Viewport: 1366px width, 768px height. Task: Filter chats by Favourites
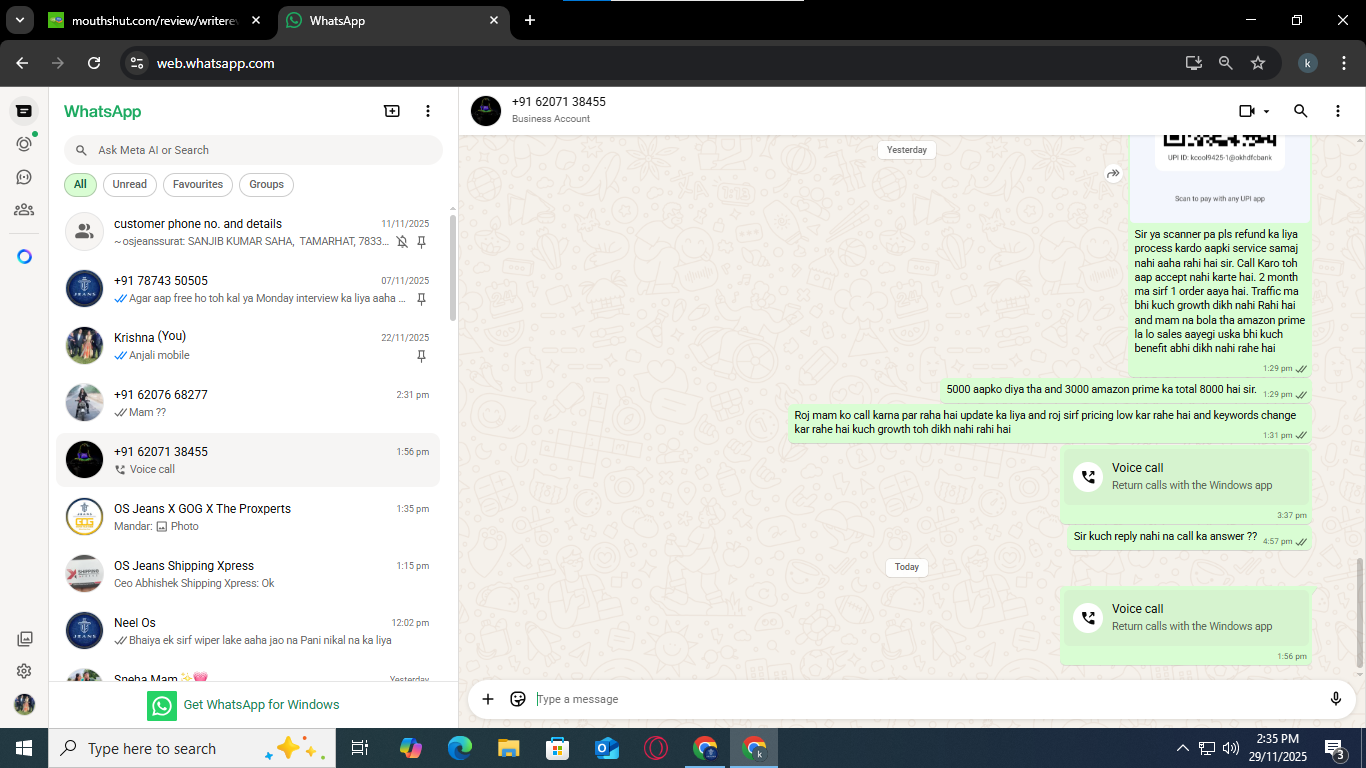point(197,184)
